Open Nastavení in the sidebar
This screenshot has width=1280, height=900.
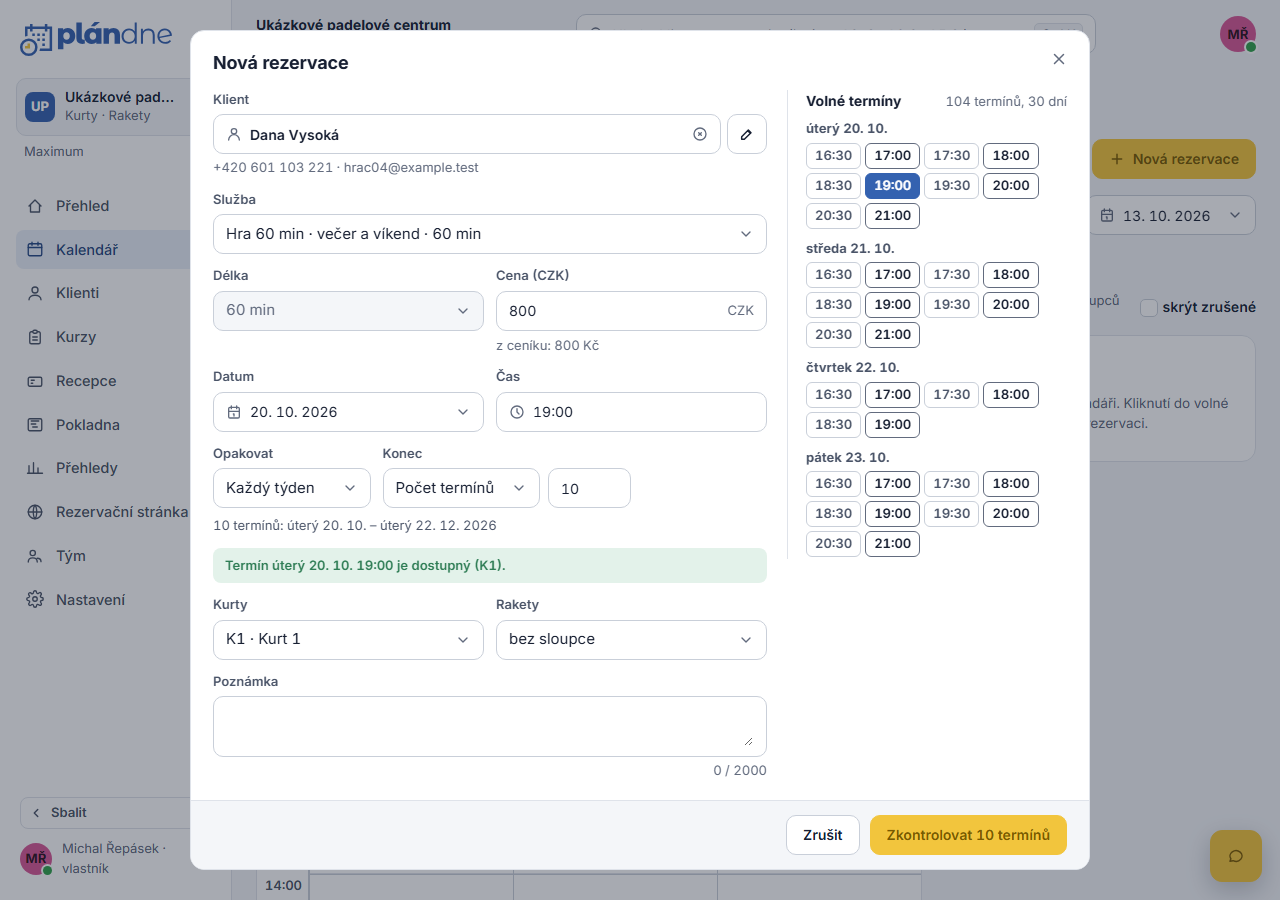[103, 600]
